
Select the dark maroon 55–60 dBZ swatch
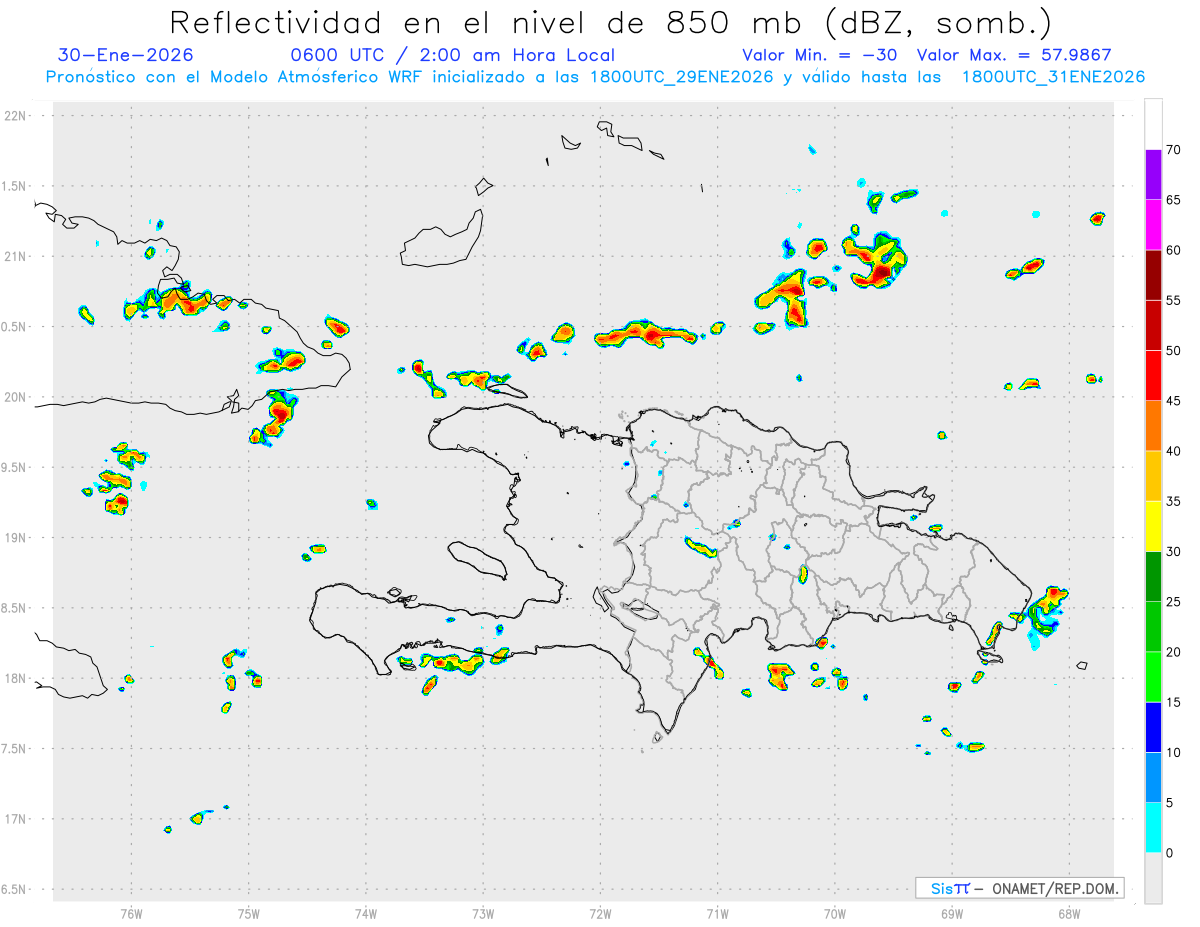click(1153, 275)
